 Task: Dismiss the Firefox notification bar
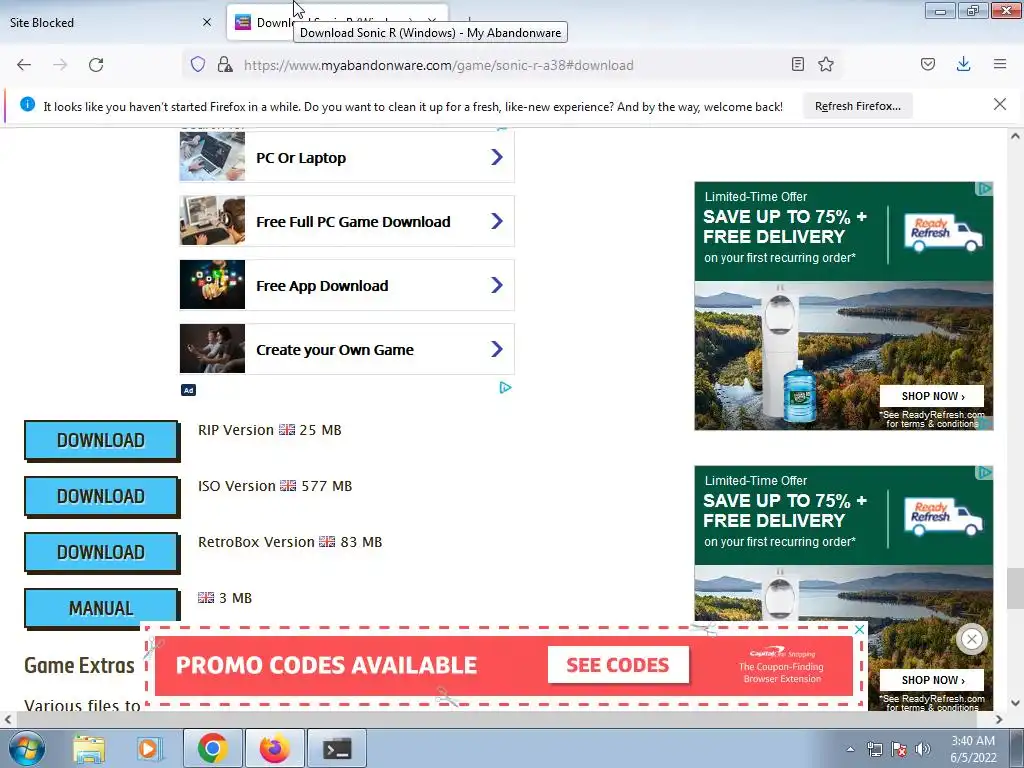1000,104
